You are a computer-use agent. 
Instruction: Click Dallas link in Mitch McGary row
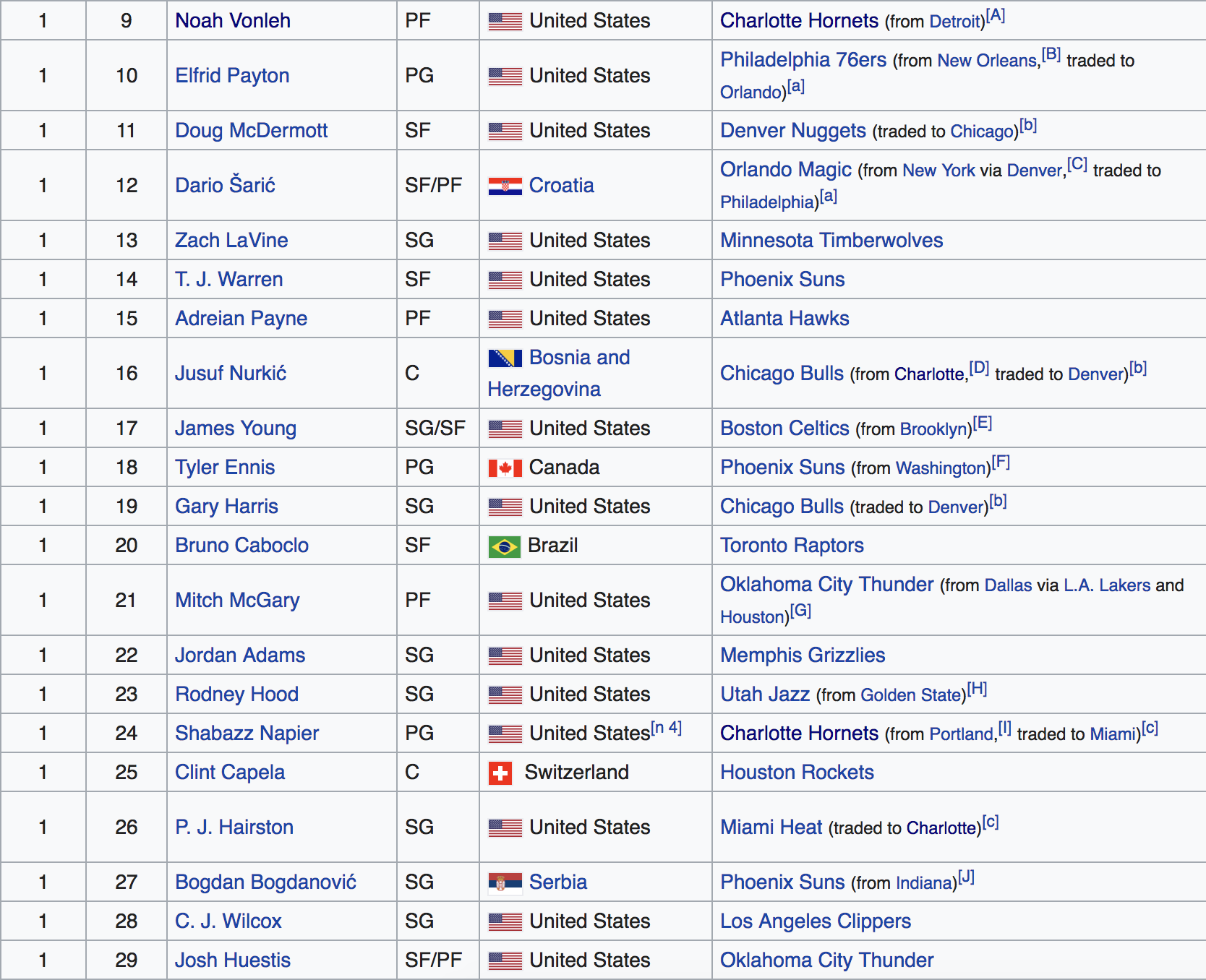[x=1008, y=585]
